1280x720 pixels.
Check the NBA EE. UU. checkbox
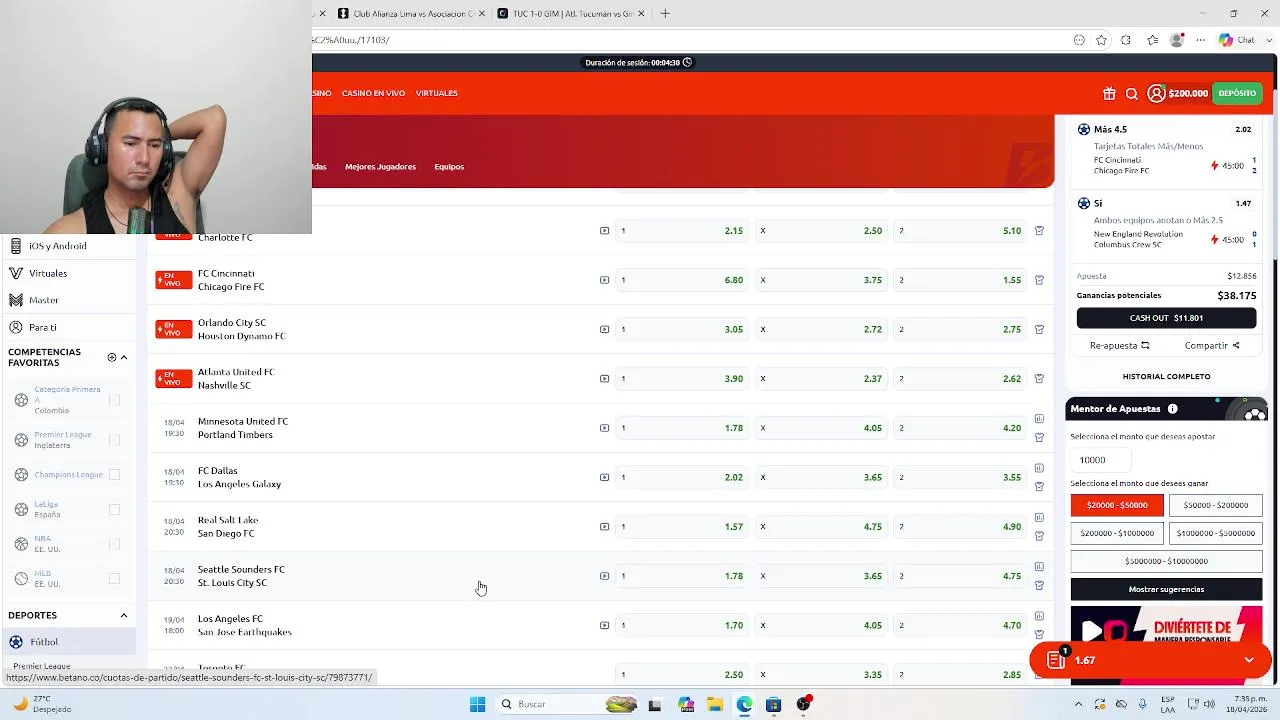pyautogui.click(x=114, y=544)
